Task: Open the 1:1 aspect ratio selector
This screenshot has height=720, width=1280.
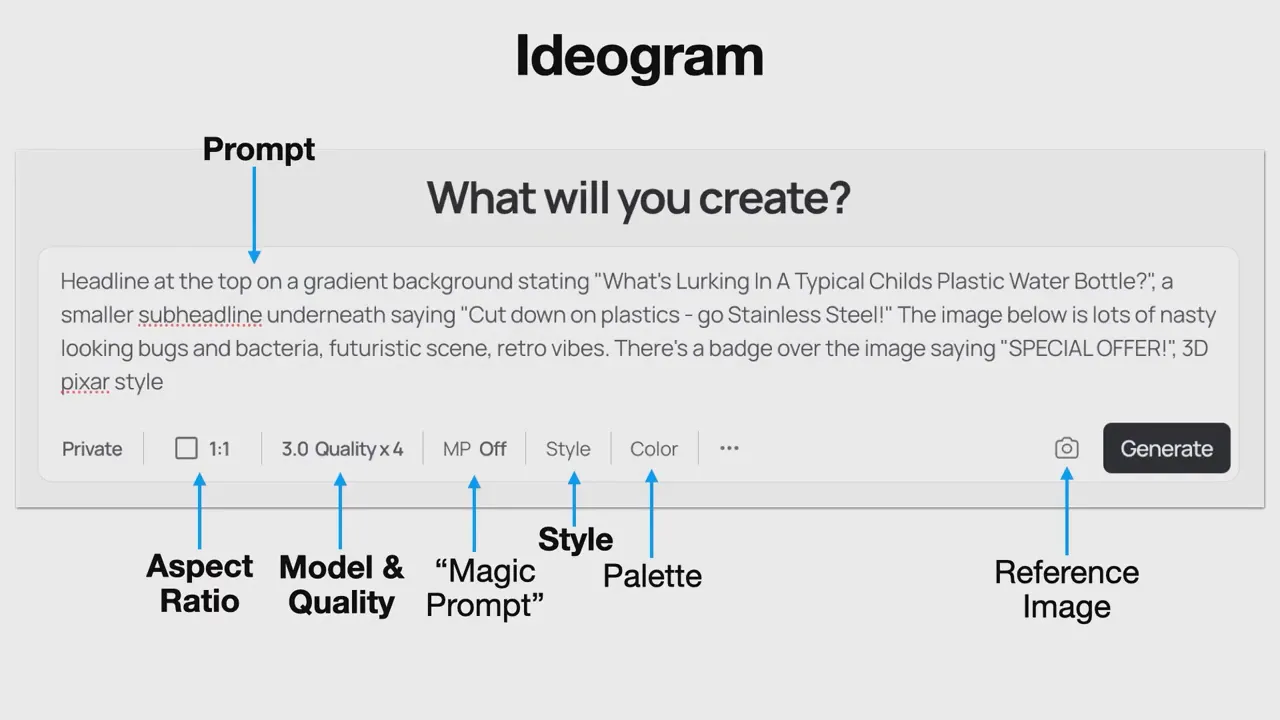Action: coord(202,448)
